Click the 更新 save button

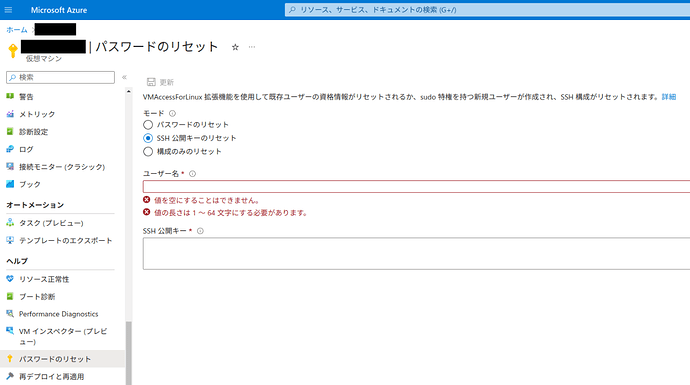(160, 82)
